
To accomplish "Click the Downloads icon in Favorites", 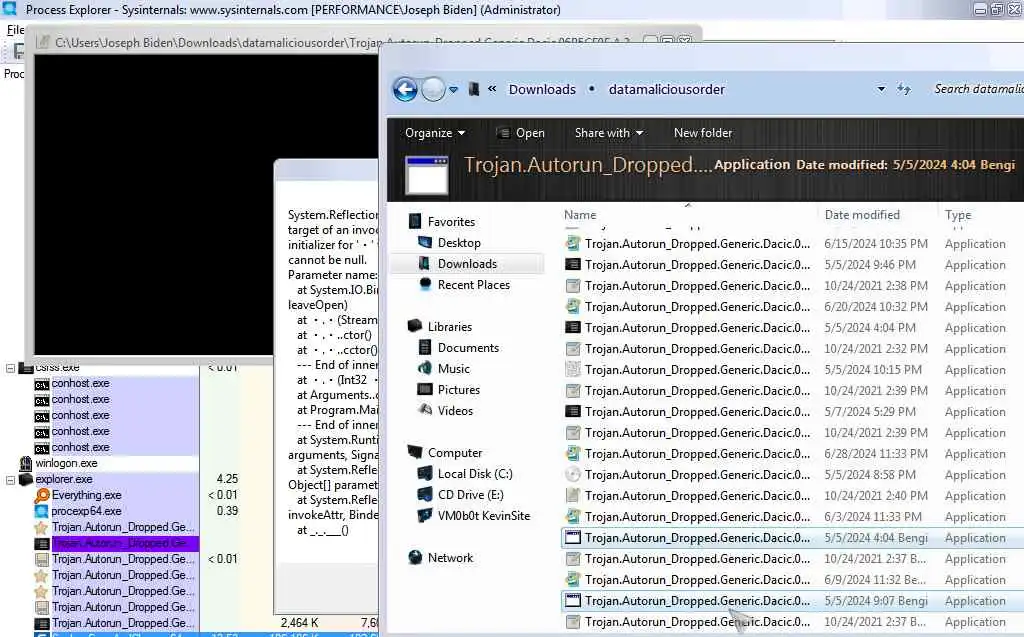I will (x=424, y=263).
